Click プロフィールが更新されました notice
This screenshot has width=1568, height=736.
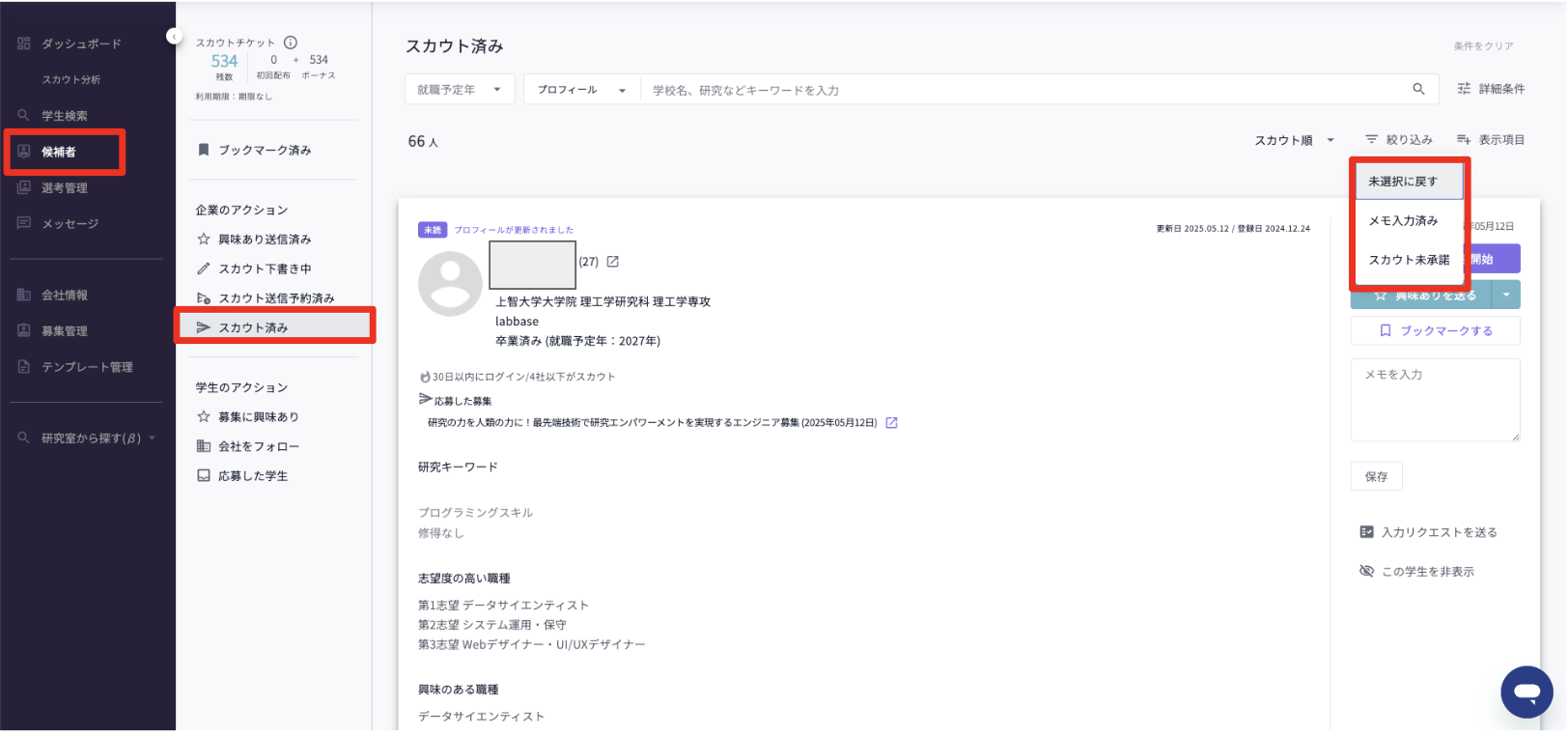[514, 230]
